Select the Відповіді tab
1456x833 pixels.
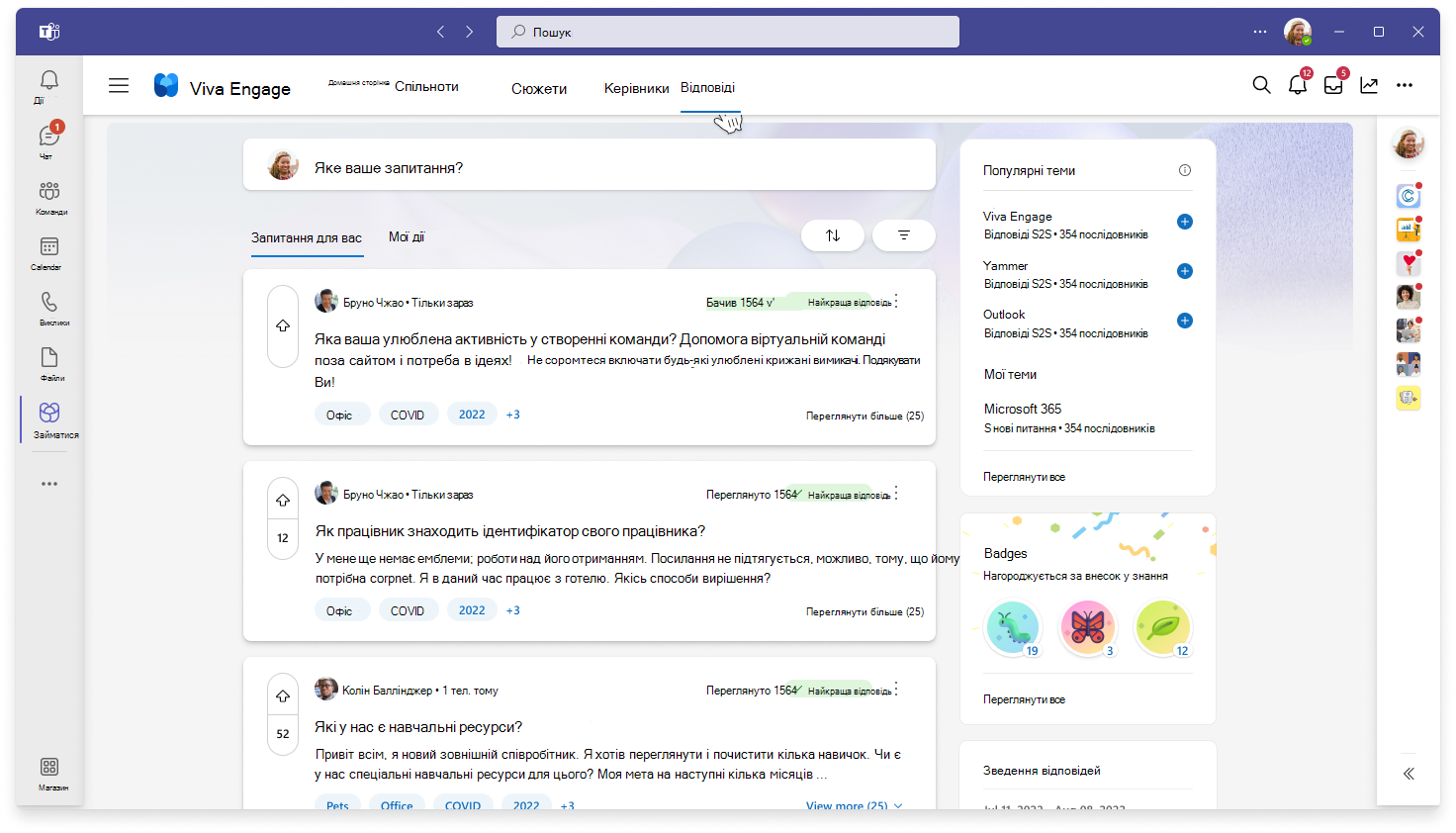click(707, 88)
